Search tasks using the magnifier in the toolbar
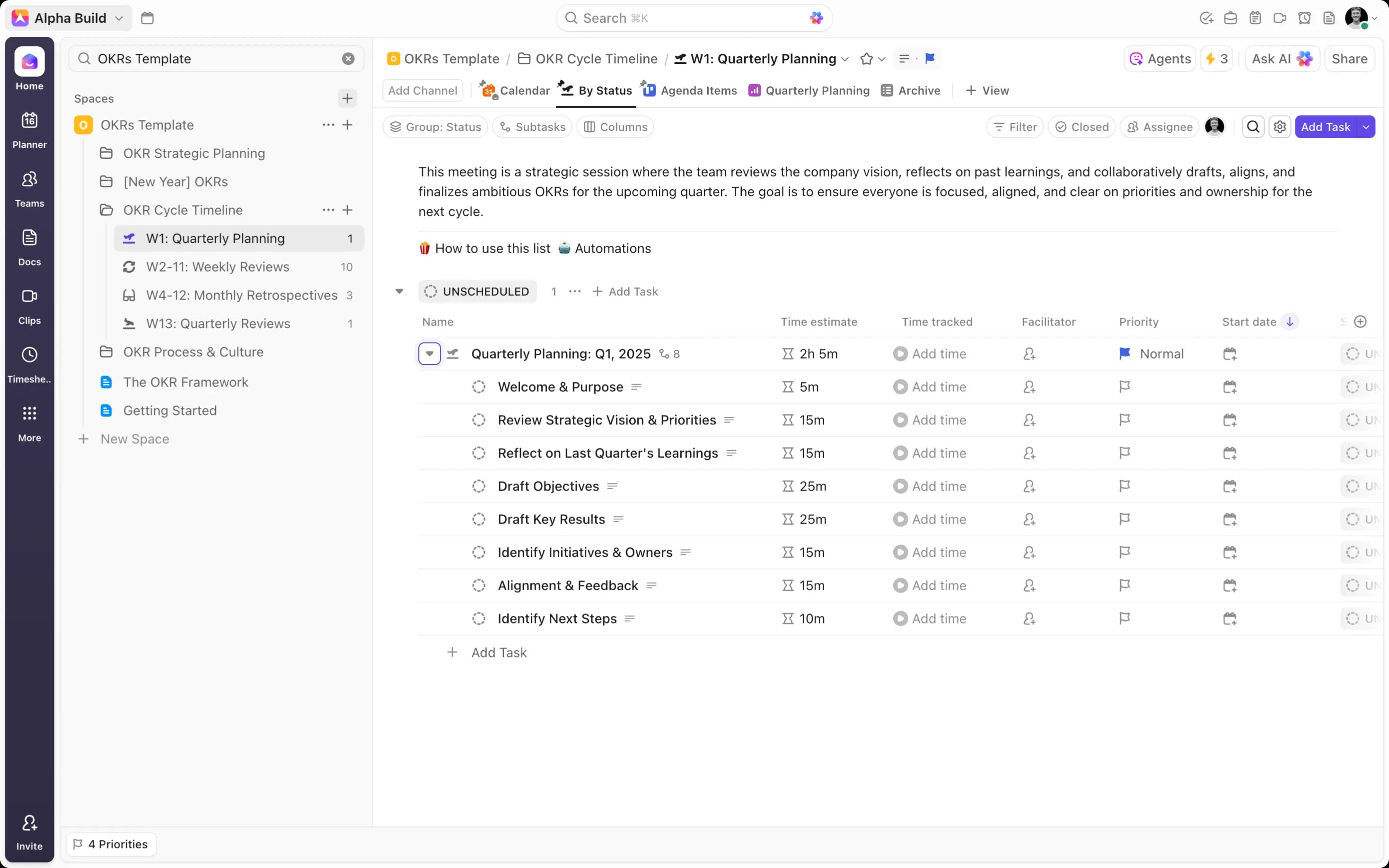 pyautogui.click(x=1253, y=127)
